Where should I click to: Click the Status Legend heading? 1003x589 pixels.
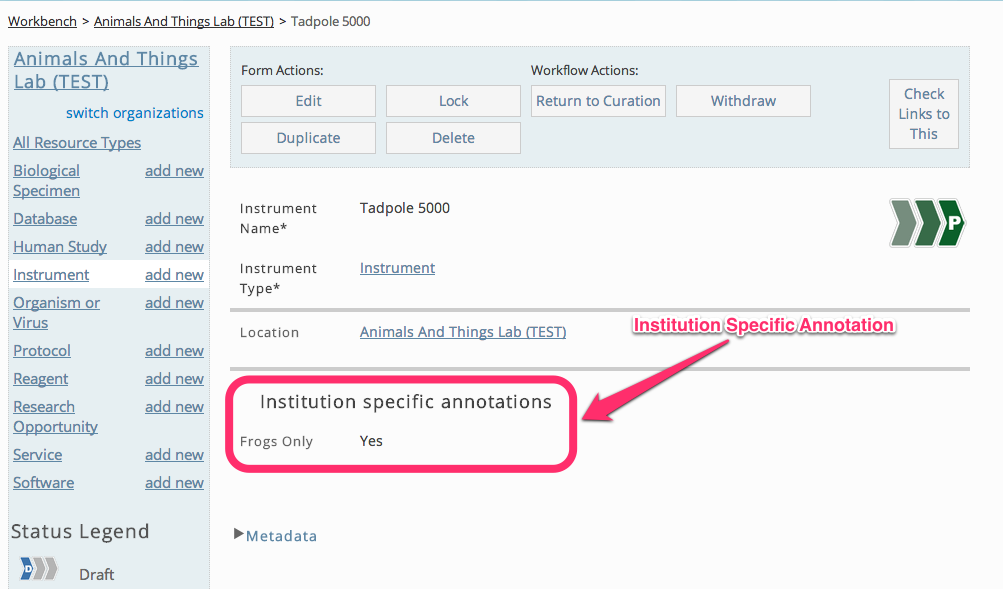click(80, 531)
